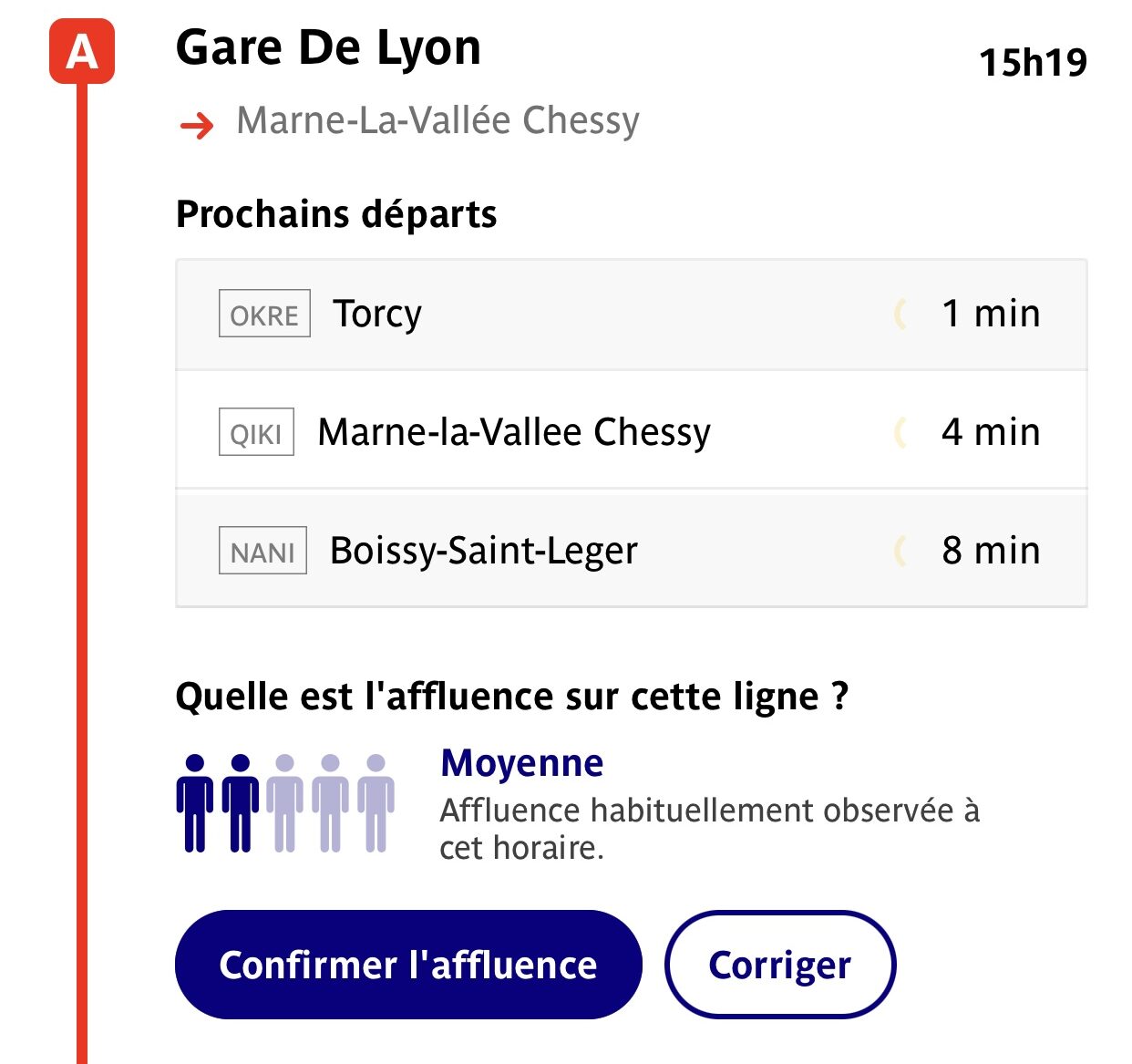Select the last passenger silhouette icon

376,802
